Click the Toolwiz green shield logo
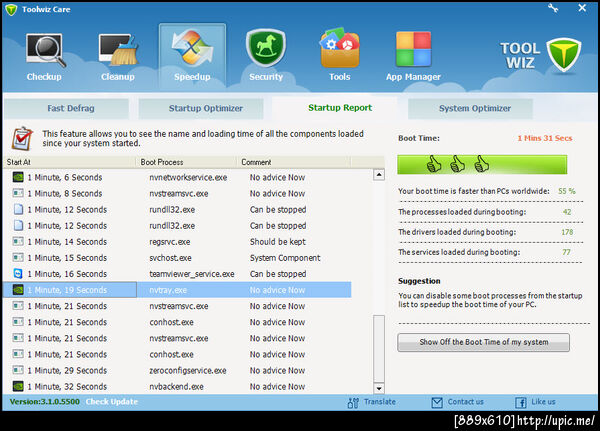 [x=564, y=55]
